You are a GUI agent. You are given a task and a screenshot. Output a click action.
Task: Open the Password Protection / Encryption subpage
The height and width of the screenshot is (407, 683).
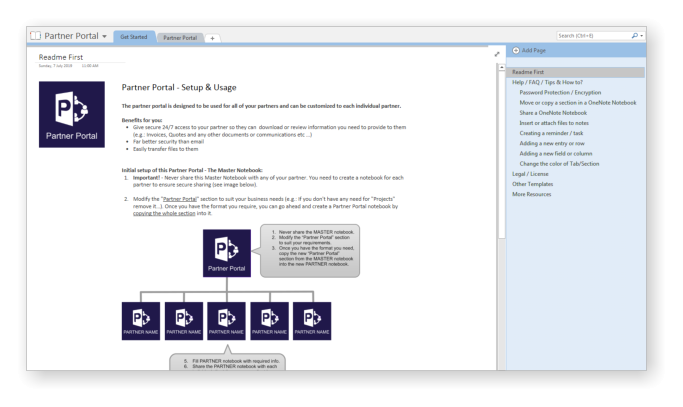560,92
